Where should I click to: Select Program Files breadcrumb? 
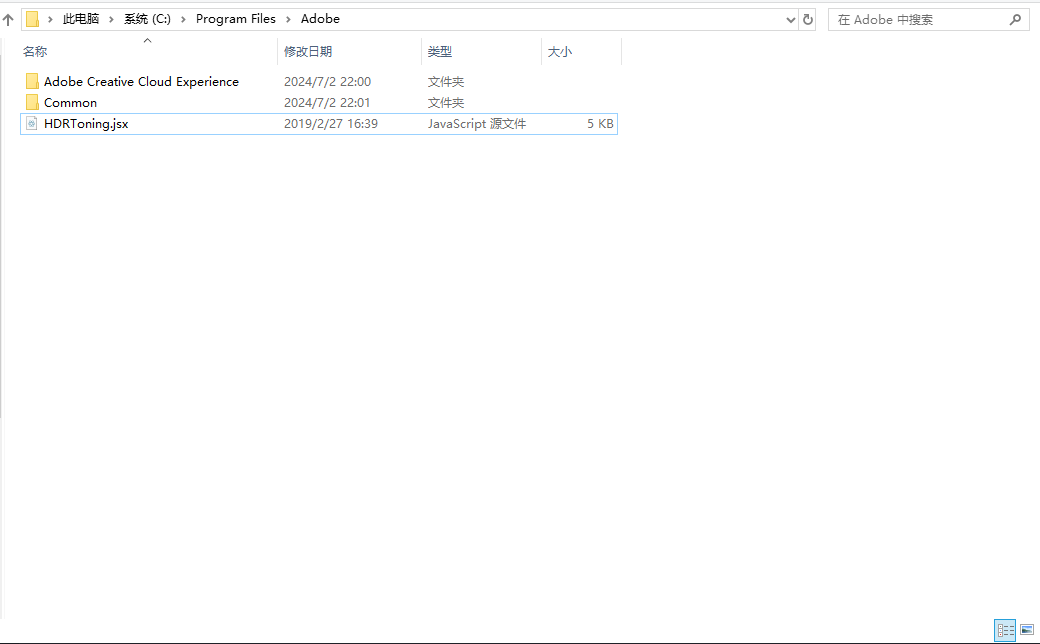235,19
